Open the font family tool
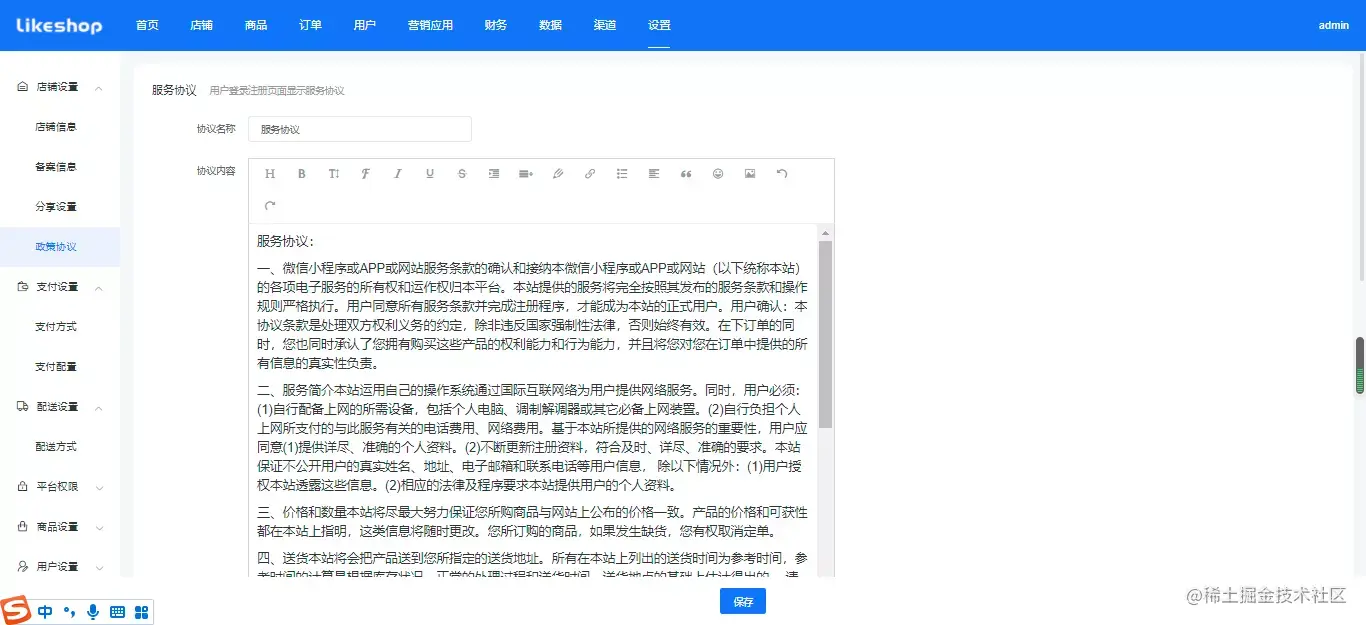The image size is (1366, 625). tap(366, 174)
